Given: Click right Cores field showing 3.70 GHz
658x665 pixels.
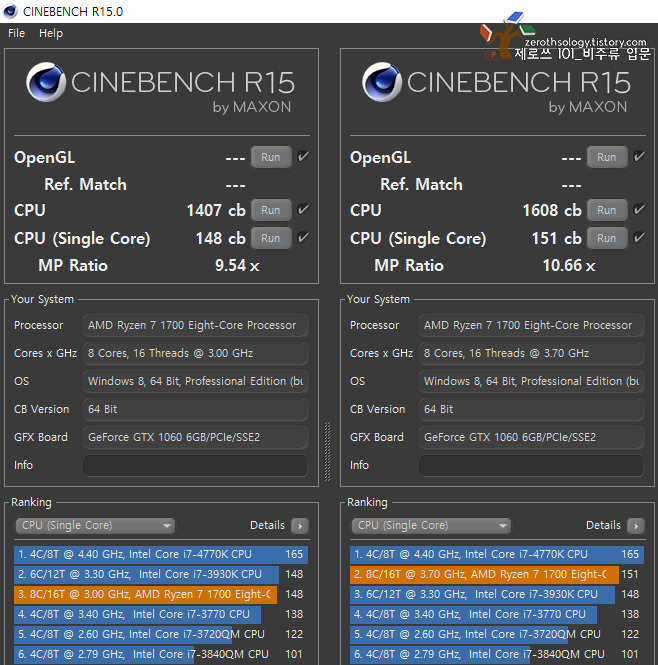Looking at the screenshot, I should (531, 354).
